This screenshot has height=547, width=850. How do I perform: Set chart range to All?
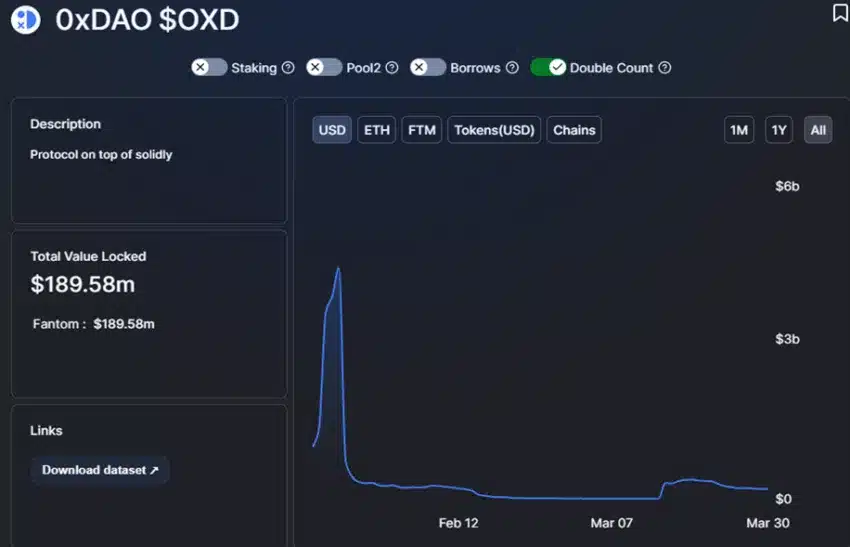[818, 130]
